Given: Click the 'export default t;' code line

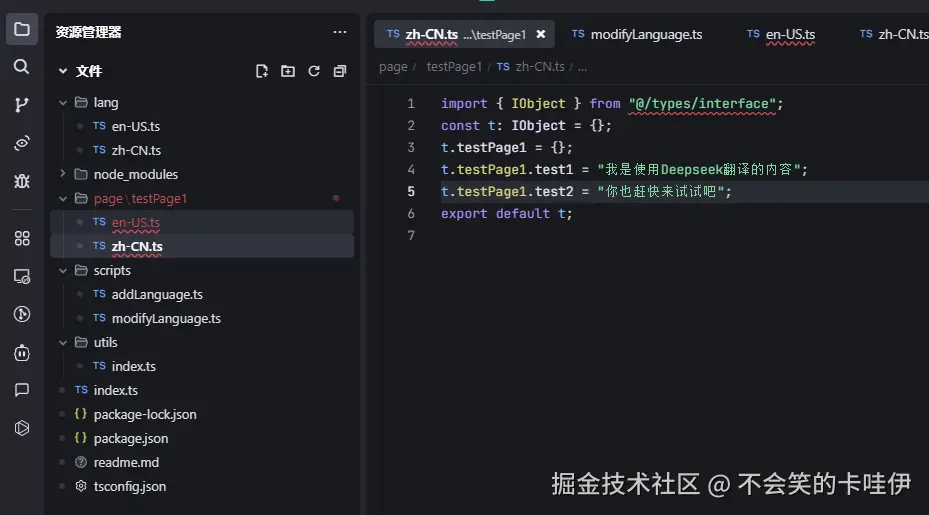Looking at the screenshot, I should [507, 213].
